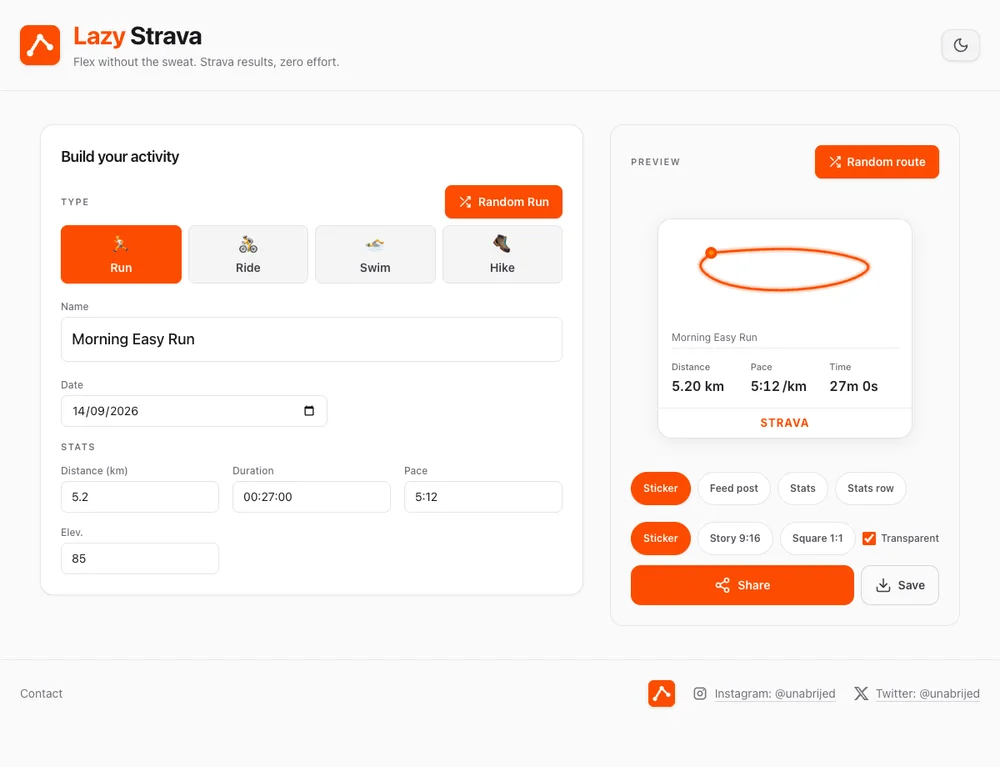The image size is (1000, 767).
Task: Select the Ride activity type
Action: click(x=248, y=254)
